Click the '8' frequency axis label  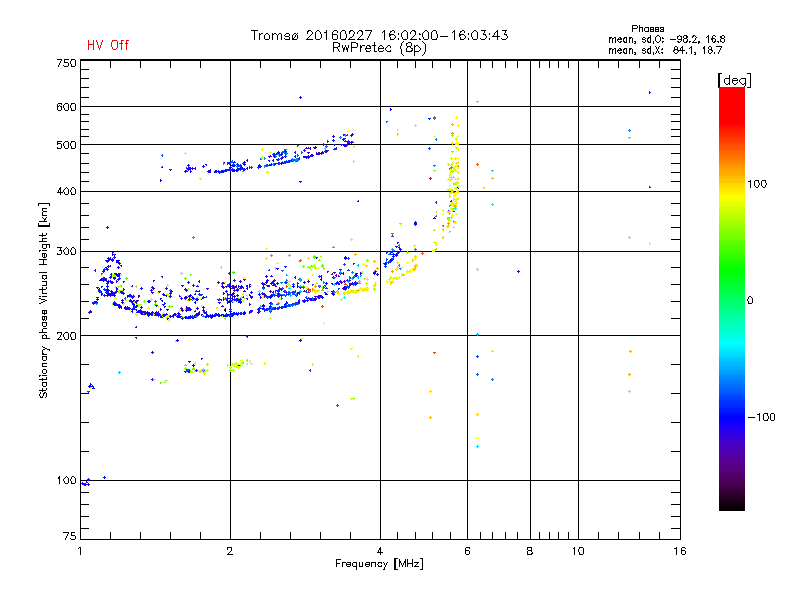[x=530, y=551]
